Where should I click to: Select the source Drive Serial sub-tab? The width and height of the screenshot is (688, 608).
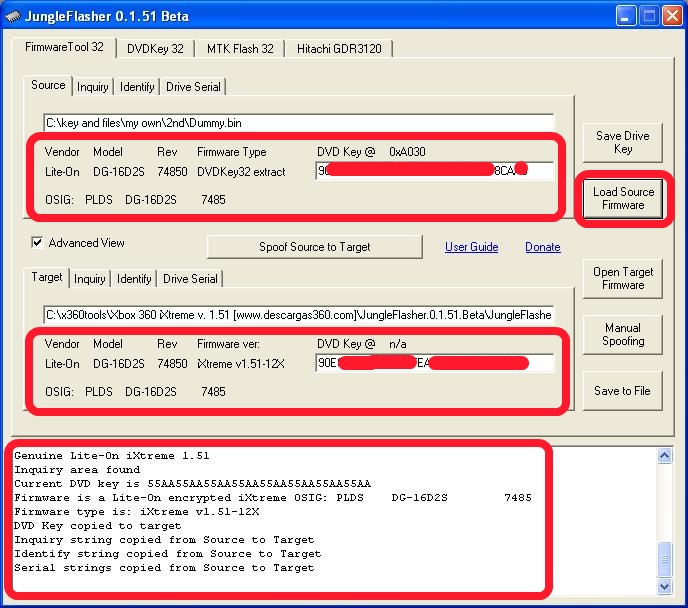tap(193, 87)
